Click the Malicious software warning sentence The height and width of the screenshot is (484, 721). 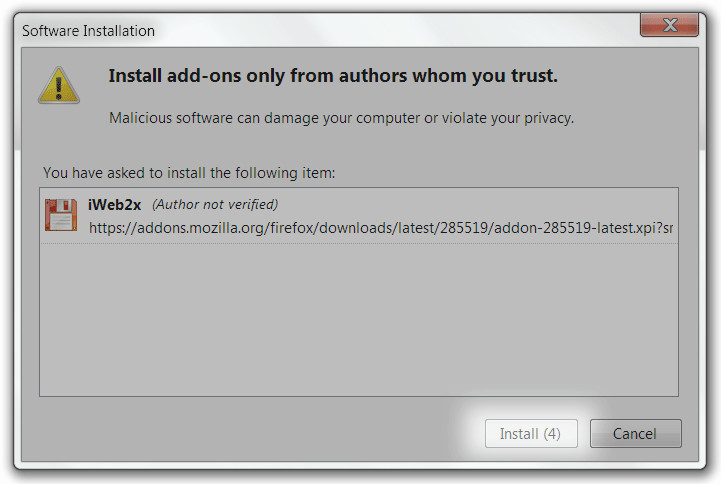pyautogui.click(x=341, y=118)
